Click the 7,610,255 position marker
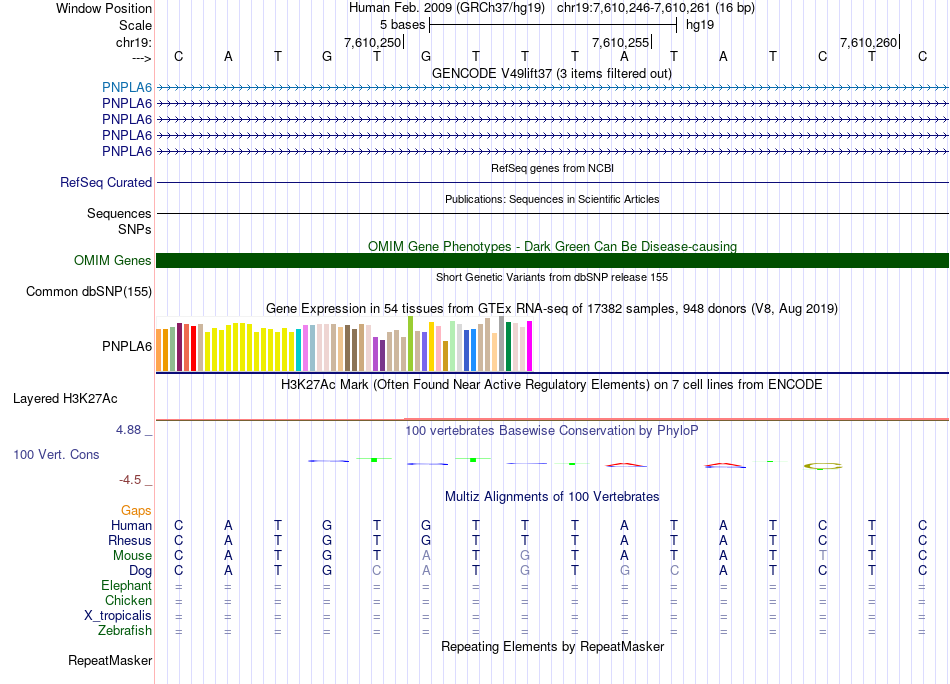Screen dimensions: 950x684 [x=621, y=42]
